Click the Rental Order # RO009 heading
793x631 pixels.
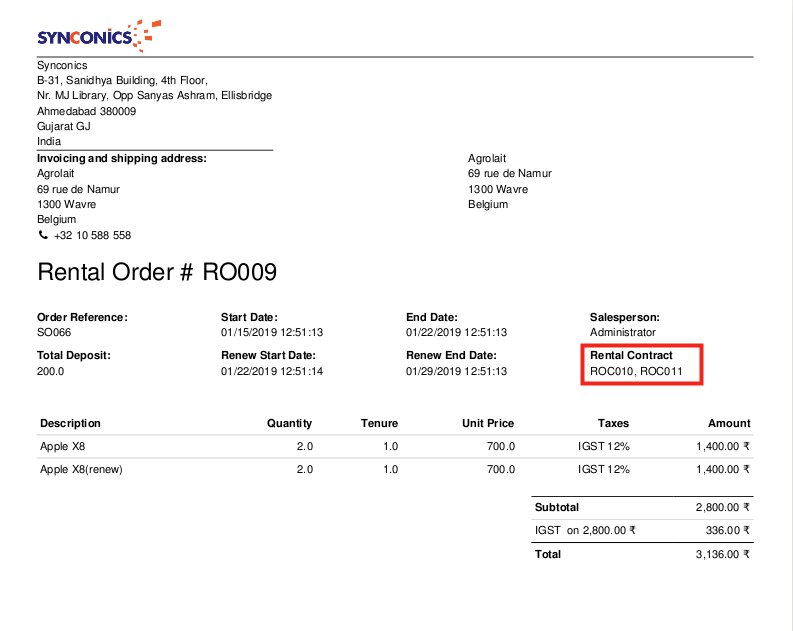(x=156, y=272)
